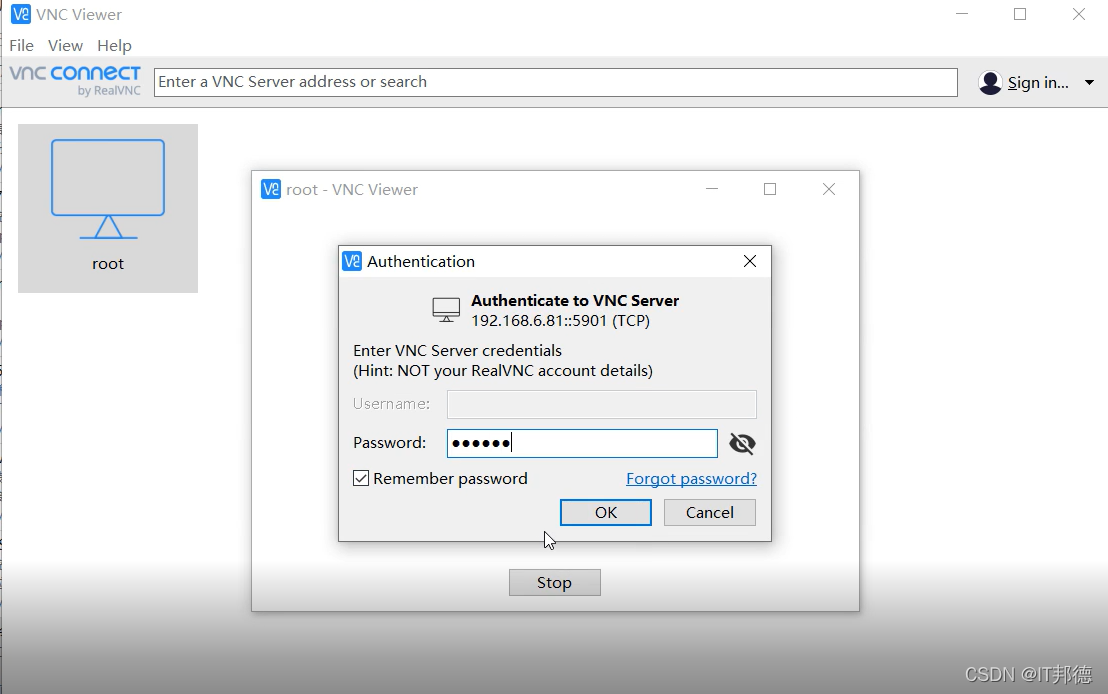
Task: Focus the Password input field
Action: [x=582, y=443]
